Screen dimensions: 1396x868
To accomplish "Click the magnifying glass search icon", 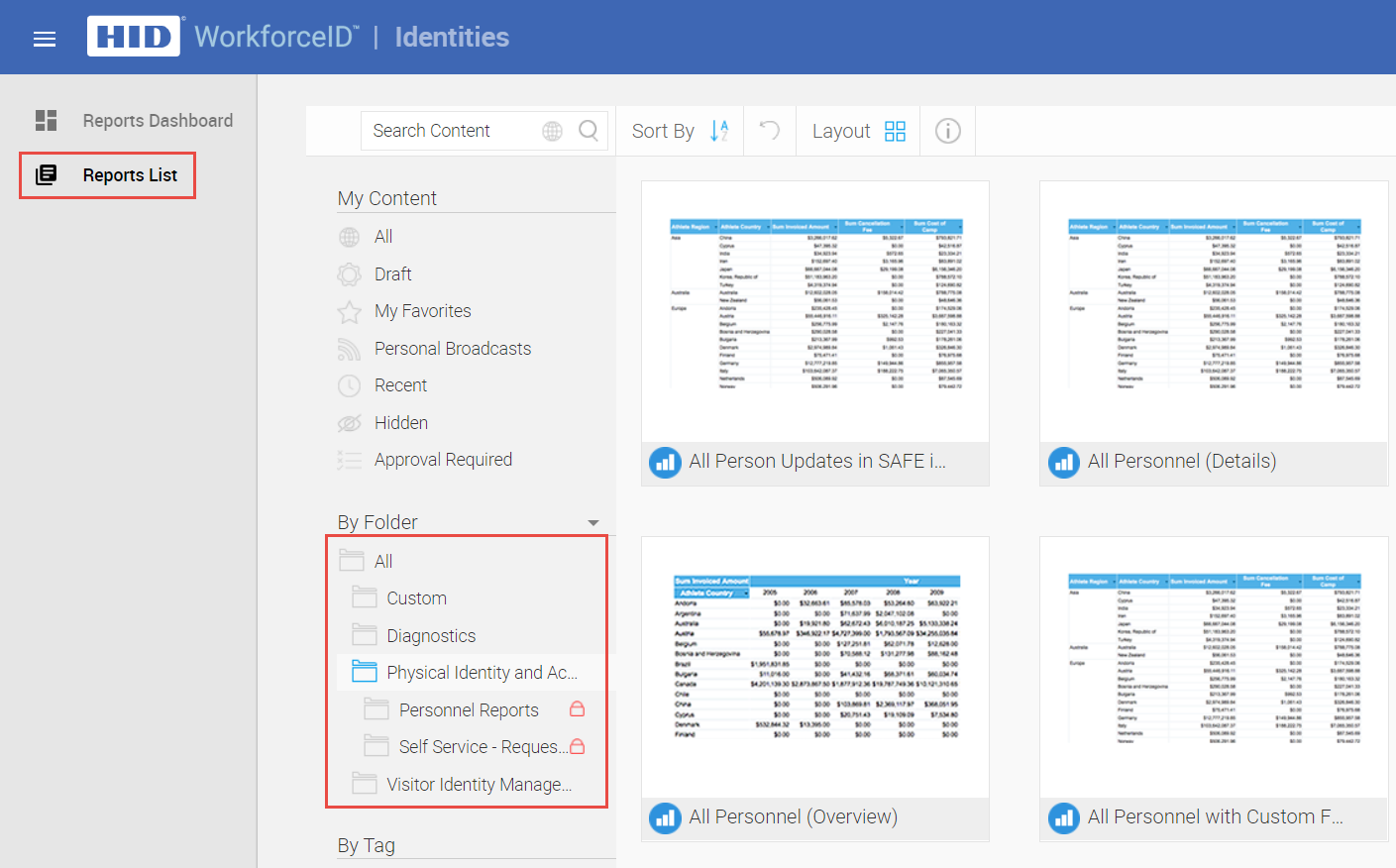I will pyautogui.click(x=589, y=131).
